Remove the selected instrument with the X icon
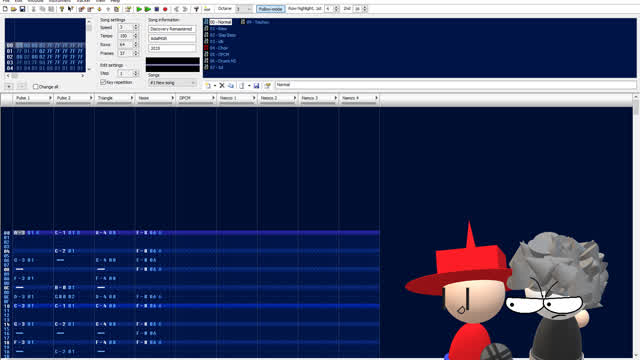 222,85
